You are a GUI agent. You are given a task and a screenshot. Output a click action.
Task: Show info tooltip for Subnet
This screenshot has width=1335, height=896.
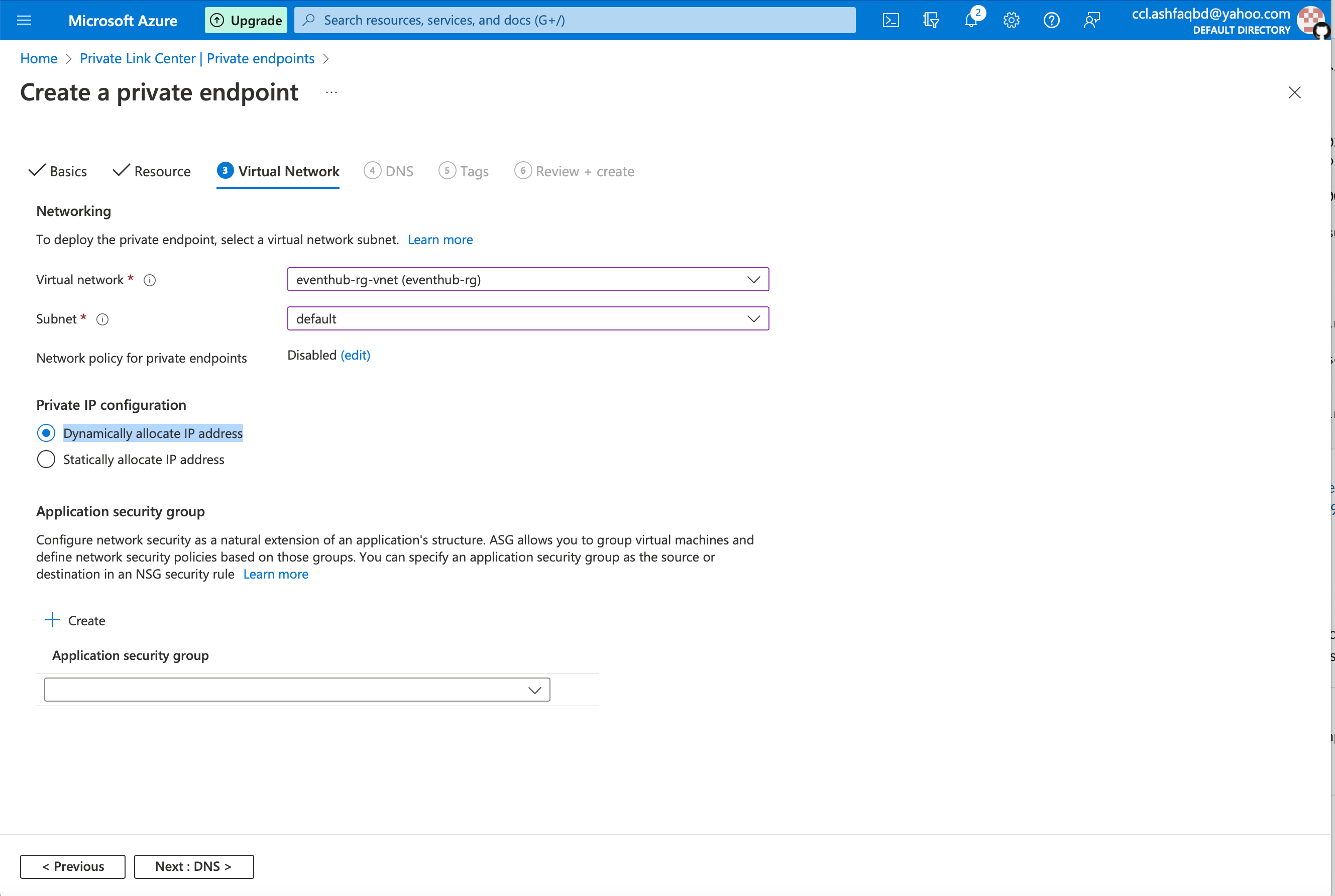pyautogui.click(x=102, y=319)
